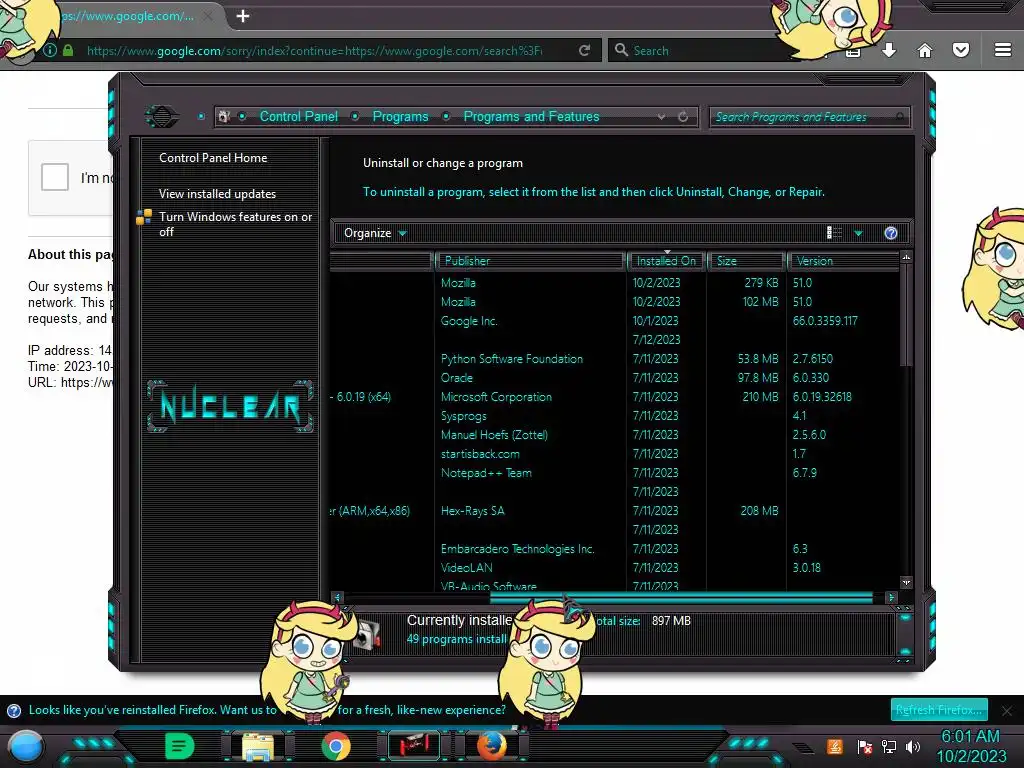Click the change view icon in toolbar
This screenshot has width=1024, height=768.
tap(834, 233)
